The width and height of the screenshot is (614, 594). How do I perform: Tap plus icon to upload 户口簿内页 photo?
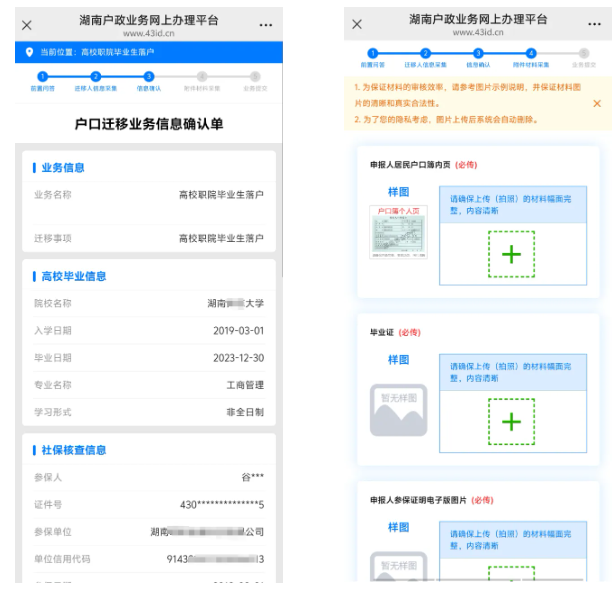pos(511,254)
